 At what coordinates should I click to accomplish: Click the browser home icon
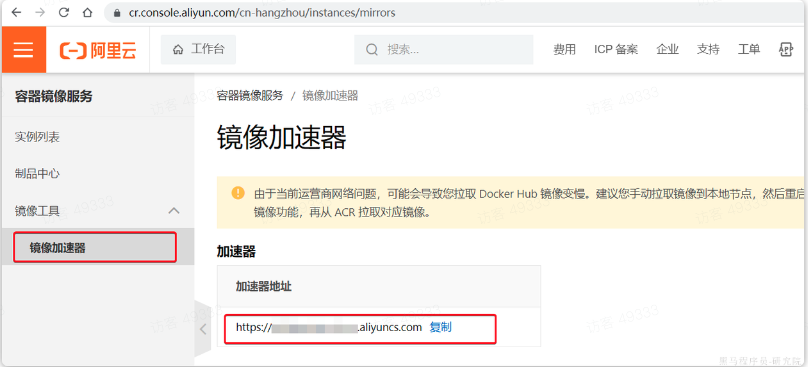88,12
